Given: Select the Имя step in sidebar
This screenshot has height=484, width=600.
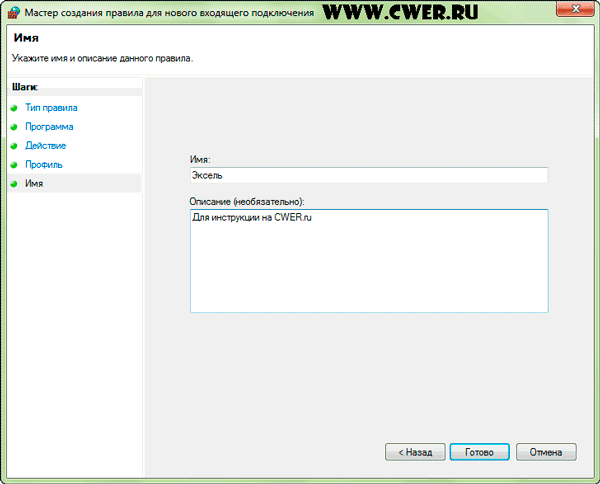Looking at the screenshot, I should (34, 184).
